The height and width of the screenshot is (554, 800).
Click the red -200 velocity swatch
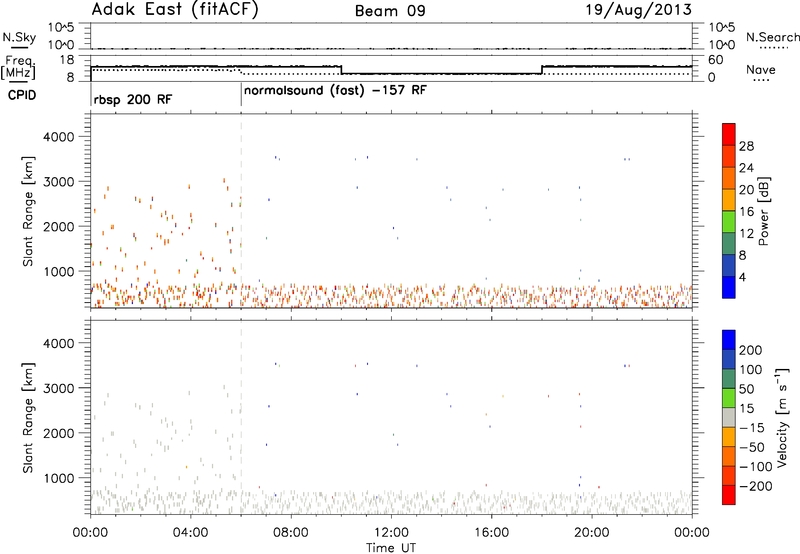click(x=729, y=495)
